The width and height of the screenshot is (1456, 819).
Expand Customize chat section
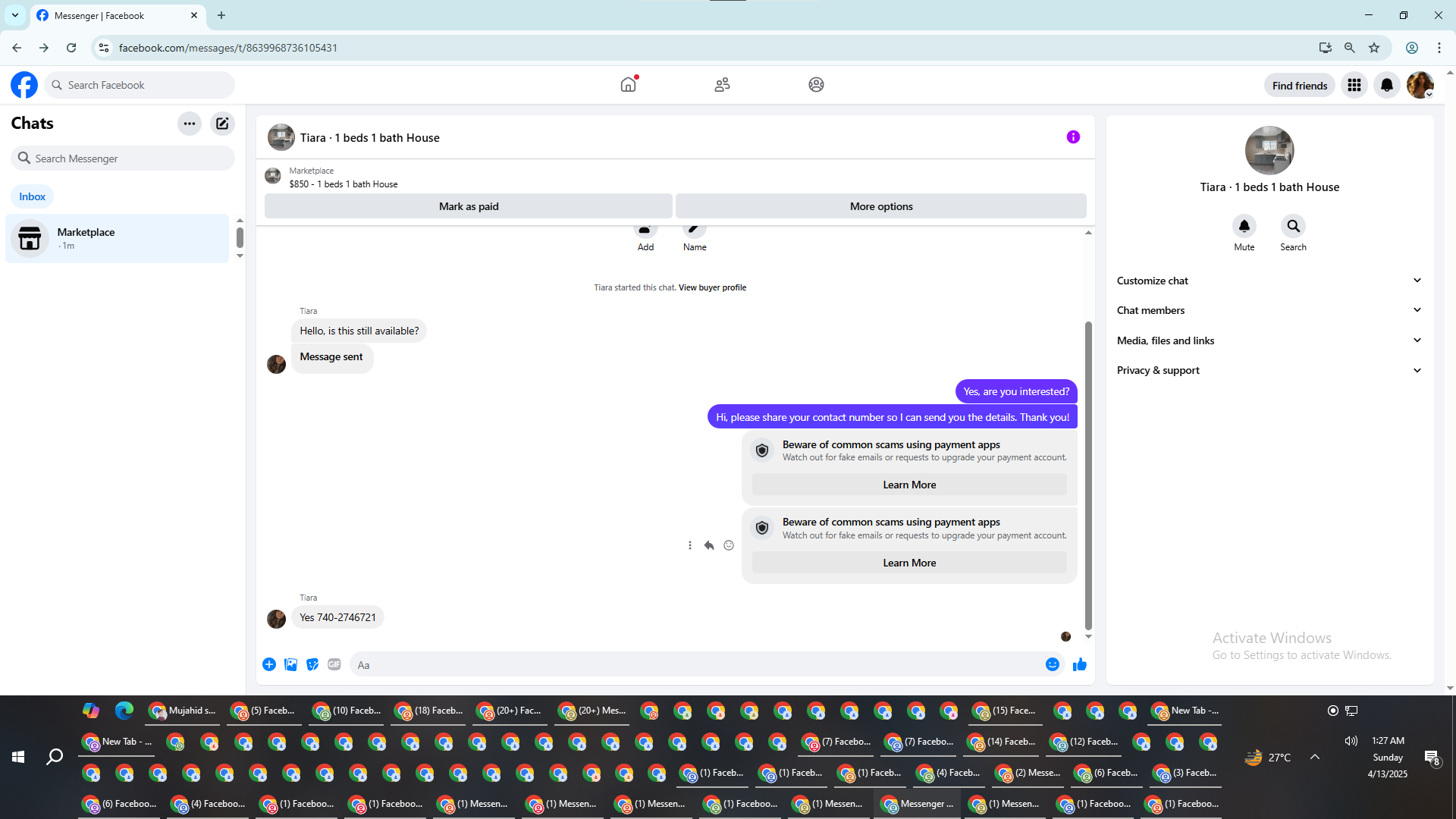coord(1269,281)
